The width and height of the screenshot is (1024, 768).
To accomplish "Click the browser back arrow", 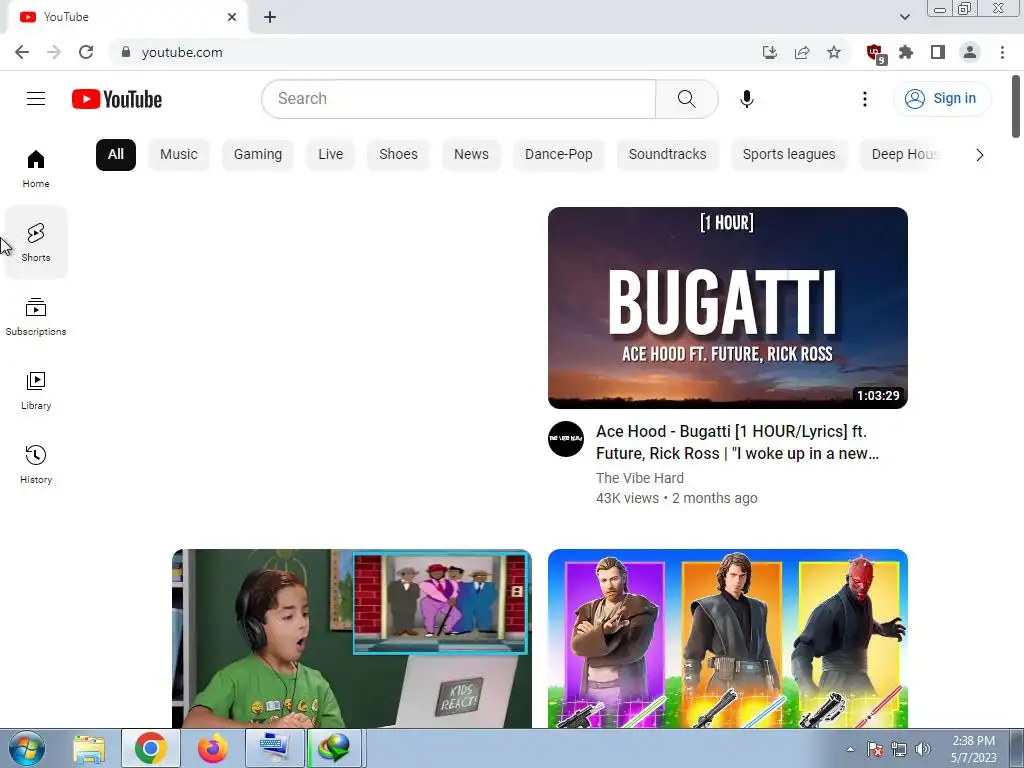I will 22,52.
